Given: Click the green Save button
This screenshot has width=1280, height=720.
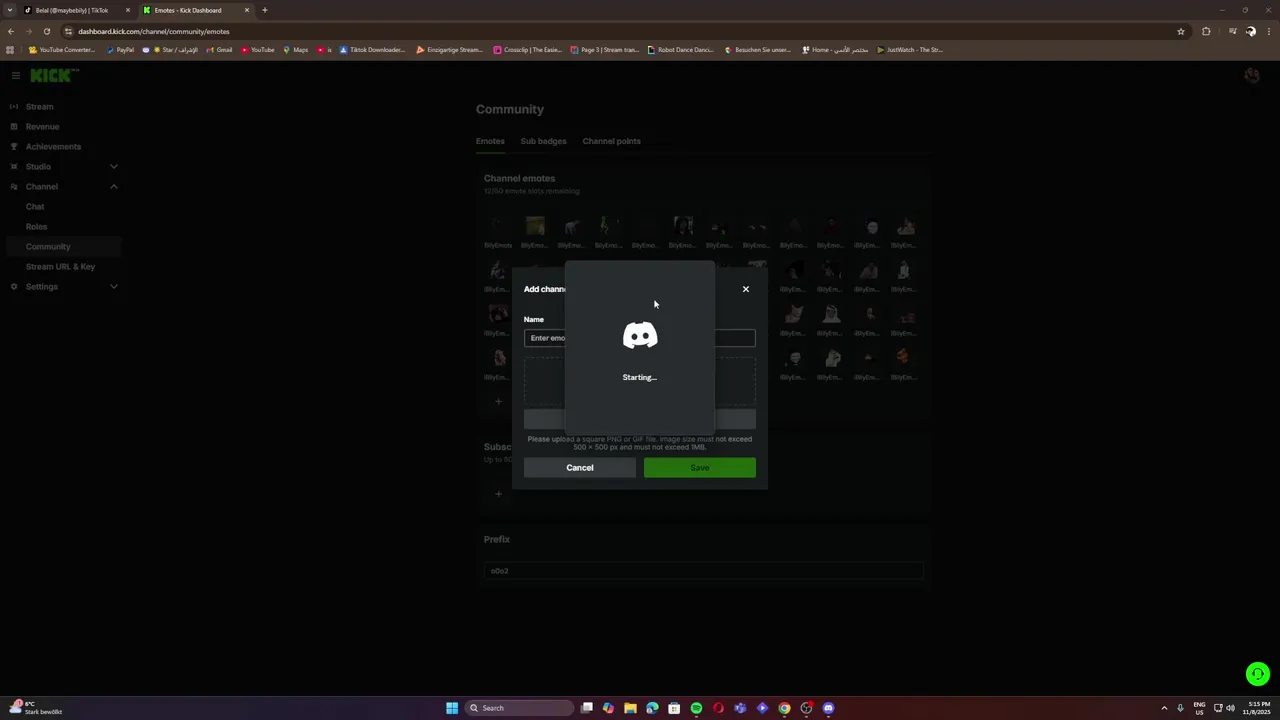Looking at the screenshot, I should tap(700, 468).
